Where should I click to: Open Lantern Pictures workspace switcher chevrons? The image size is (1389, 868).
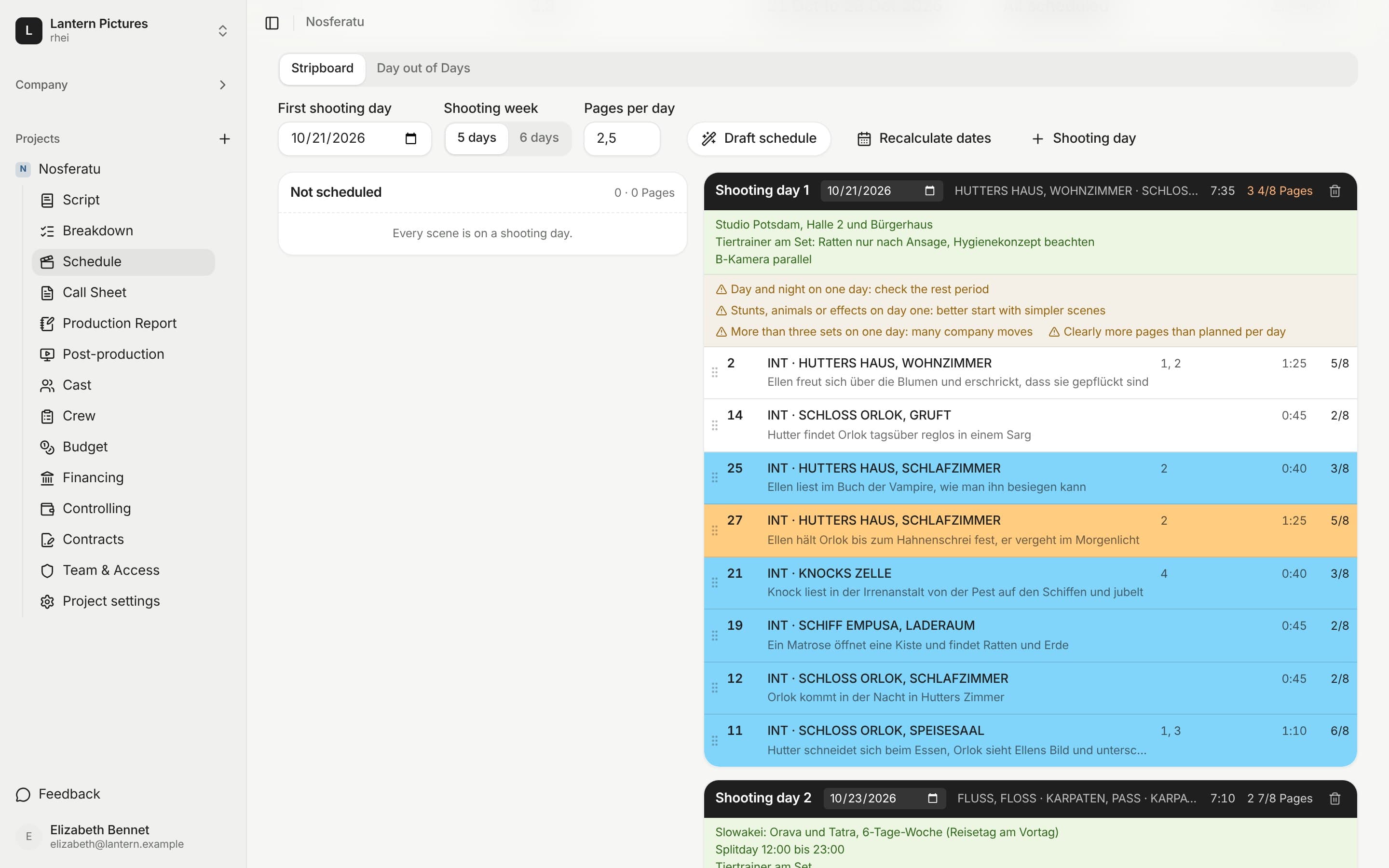pos(223,30)
